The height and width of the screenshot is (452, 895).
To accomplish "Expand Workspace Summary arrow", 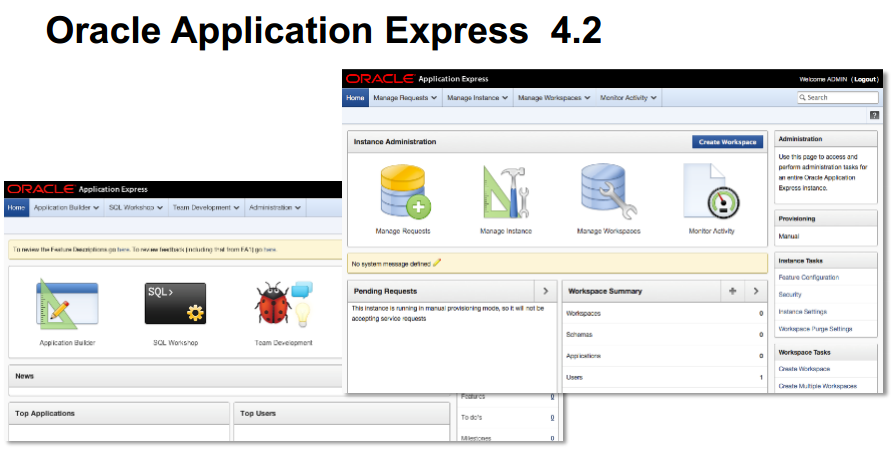I will pos(756,291).
